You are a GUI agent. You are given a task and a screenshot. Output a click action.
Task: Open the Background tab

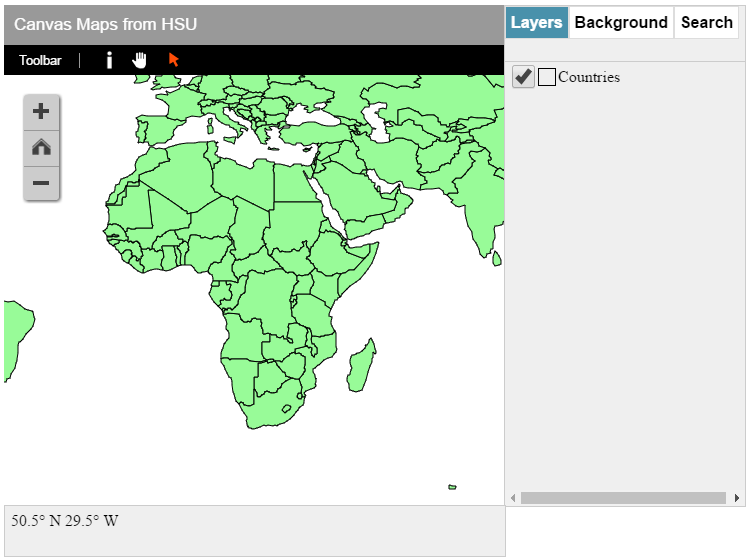point(621,23)
